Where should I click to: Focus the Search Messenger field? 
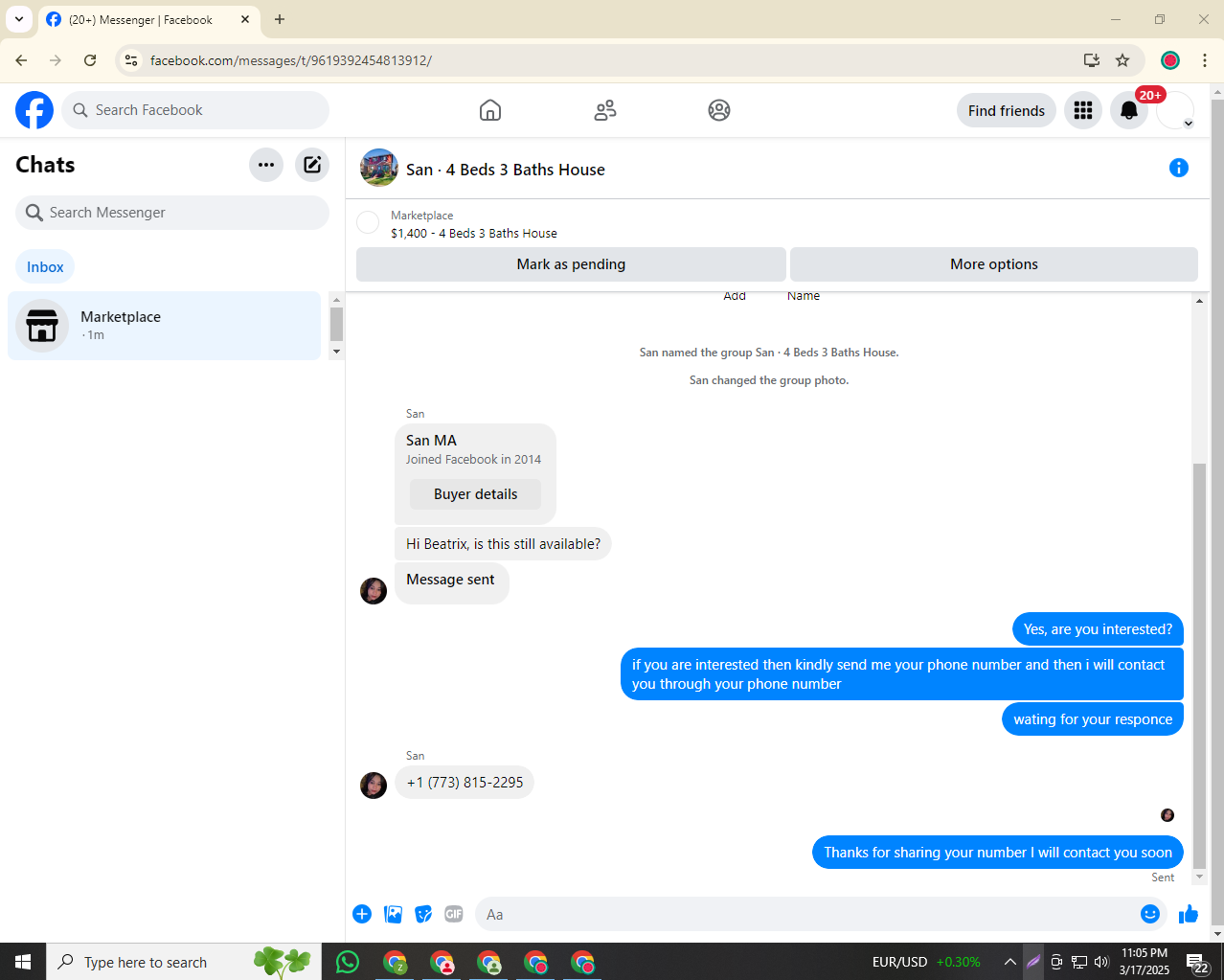[x=172, y=213]
